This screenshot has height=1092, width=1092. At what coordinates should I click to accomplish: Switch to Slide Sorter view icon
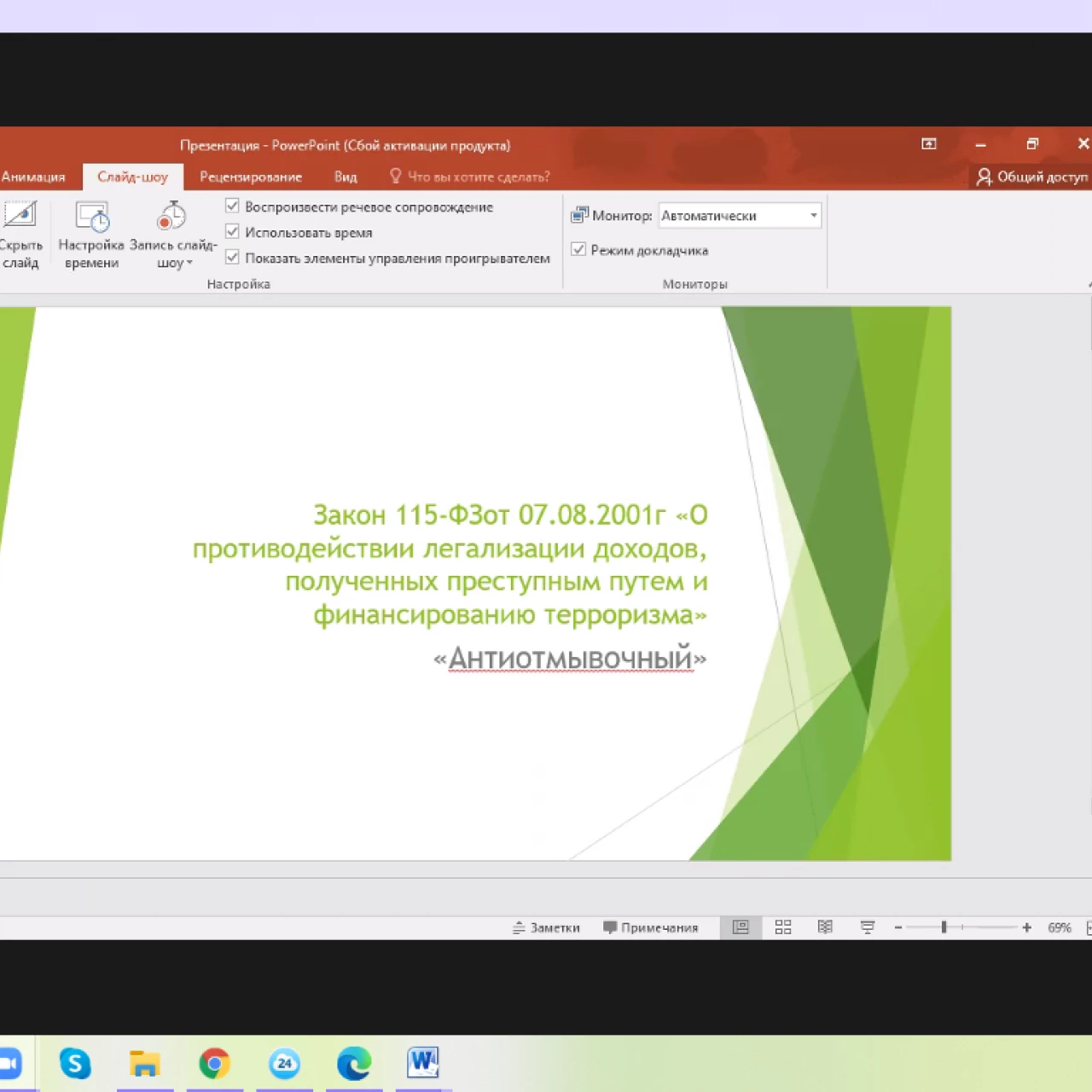(x=783, y=927)
